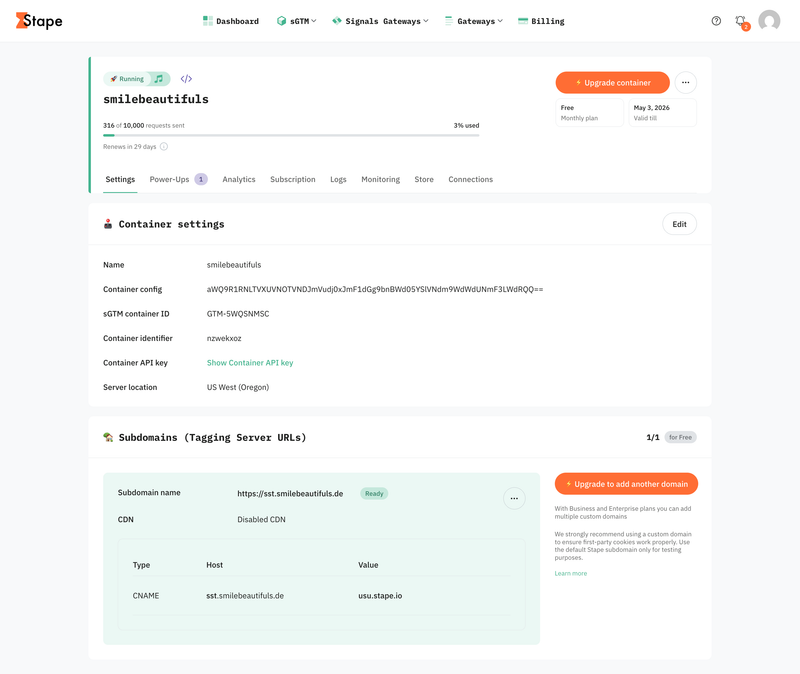Click Edit container settings button
800x674 pixels.
[679, 224]
